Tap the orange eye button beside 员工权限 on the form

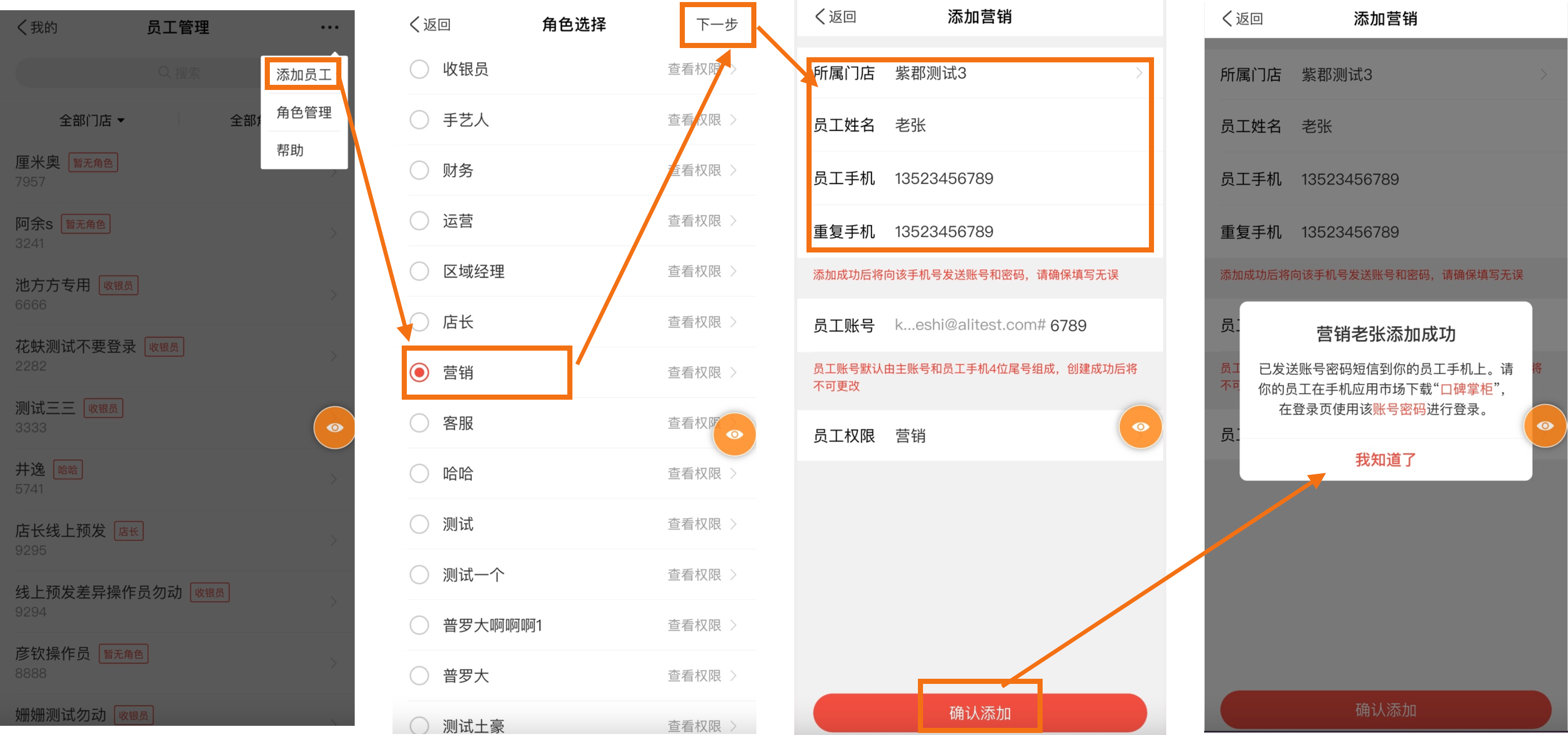pos(1140,427)
